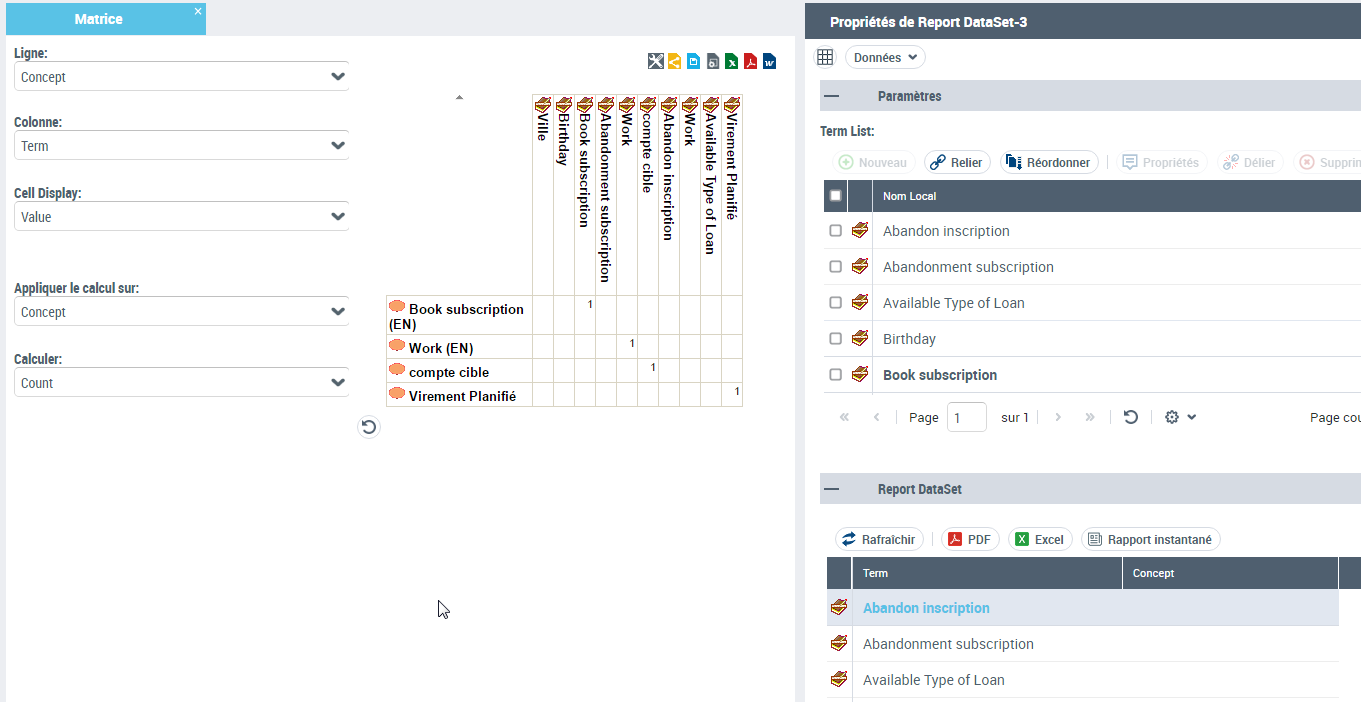Export matrix with red PDF icon

click(x=750, y=62)
